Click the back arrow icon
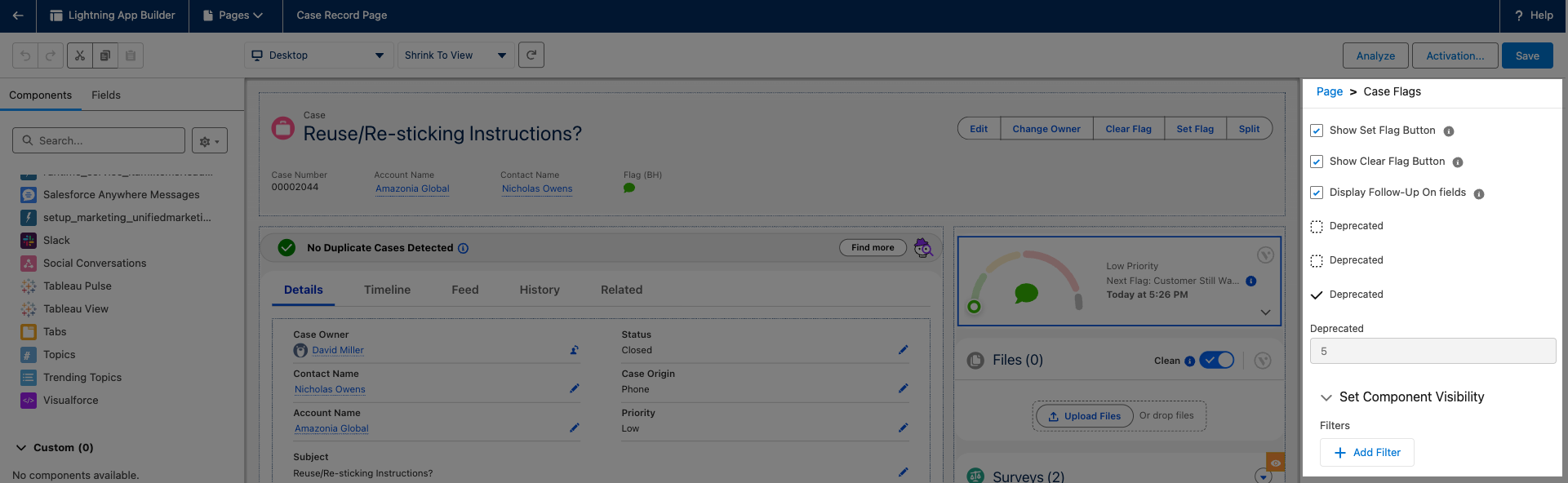 18,16
